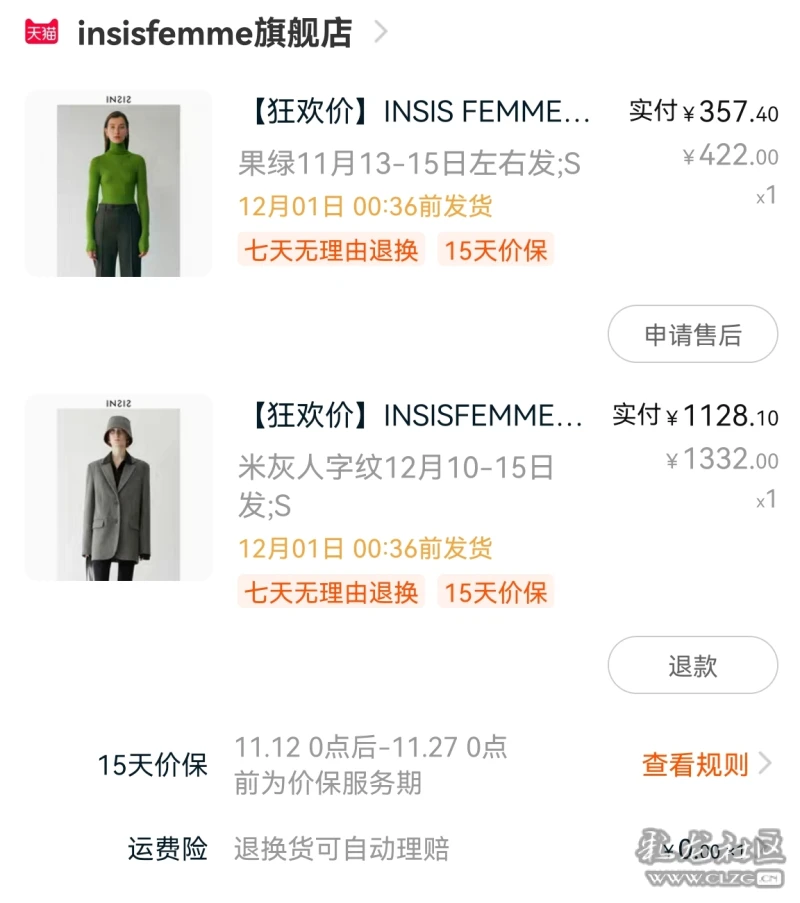The width and height of the screenshot is (800, 903).
Task: Click 退款 button
Action: click(x=693, y=665)
